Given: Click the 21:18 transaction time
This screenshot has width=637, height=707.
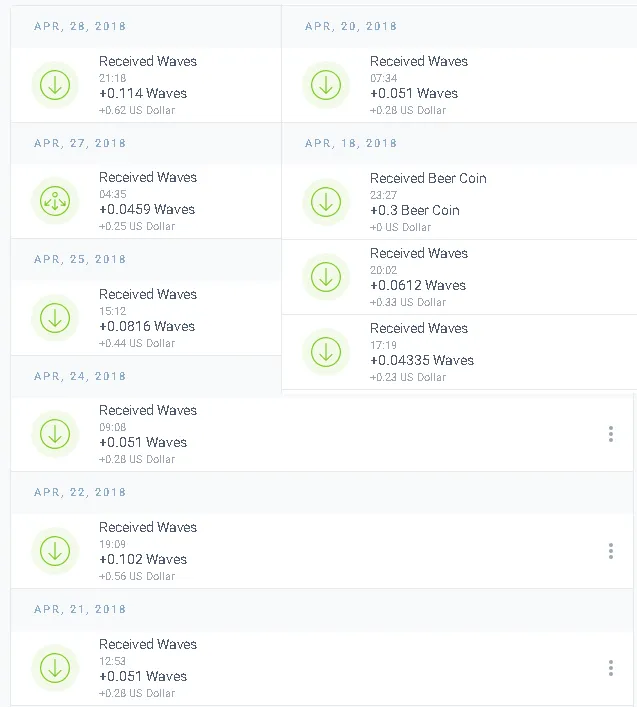Looking at the screenshot, I should coord(113,78).
